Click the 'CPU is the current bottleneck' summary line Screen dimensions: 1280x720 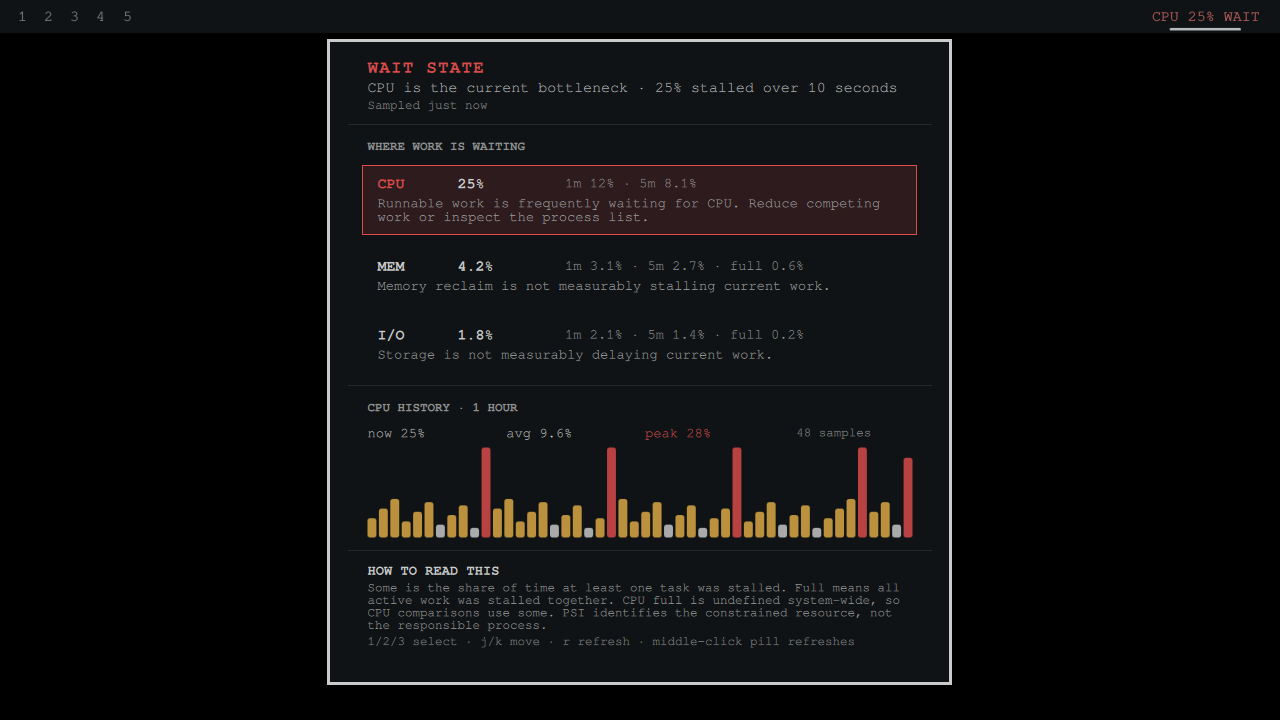coord(632,88)
